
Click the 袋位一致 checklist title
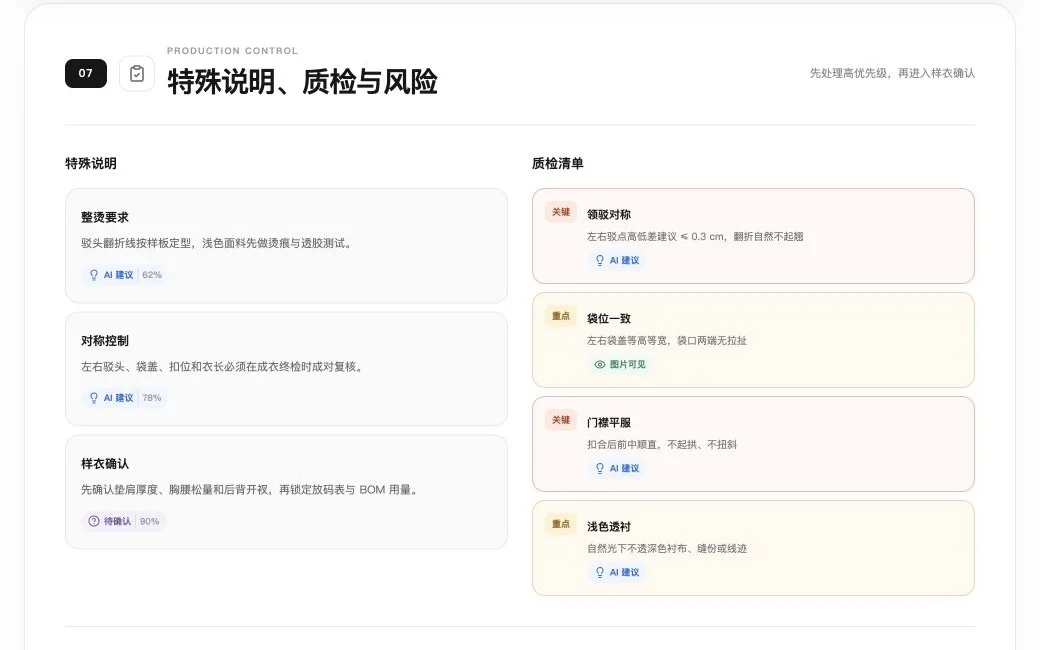point(609,319)
